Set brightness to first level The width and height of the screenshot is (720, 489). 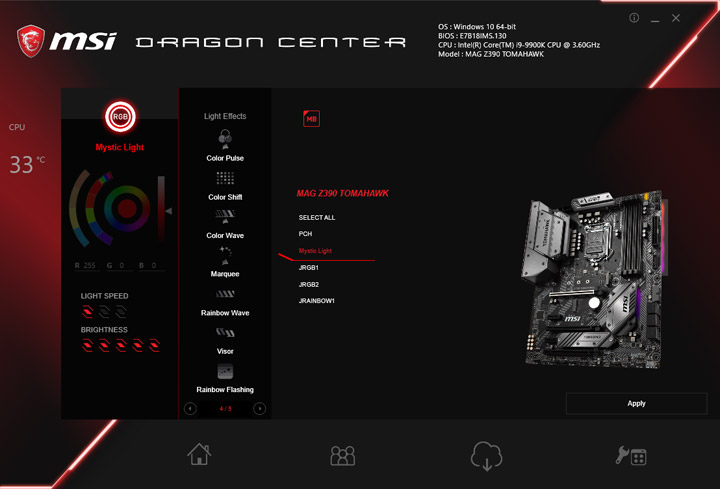(x=87, y=345)
